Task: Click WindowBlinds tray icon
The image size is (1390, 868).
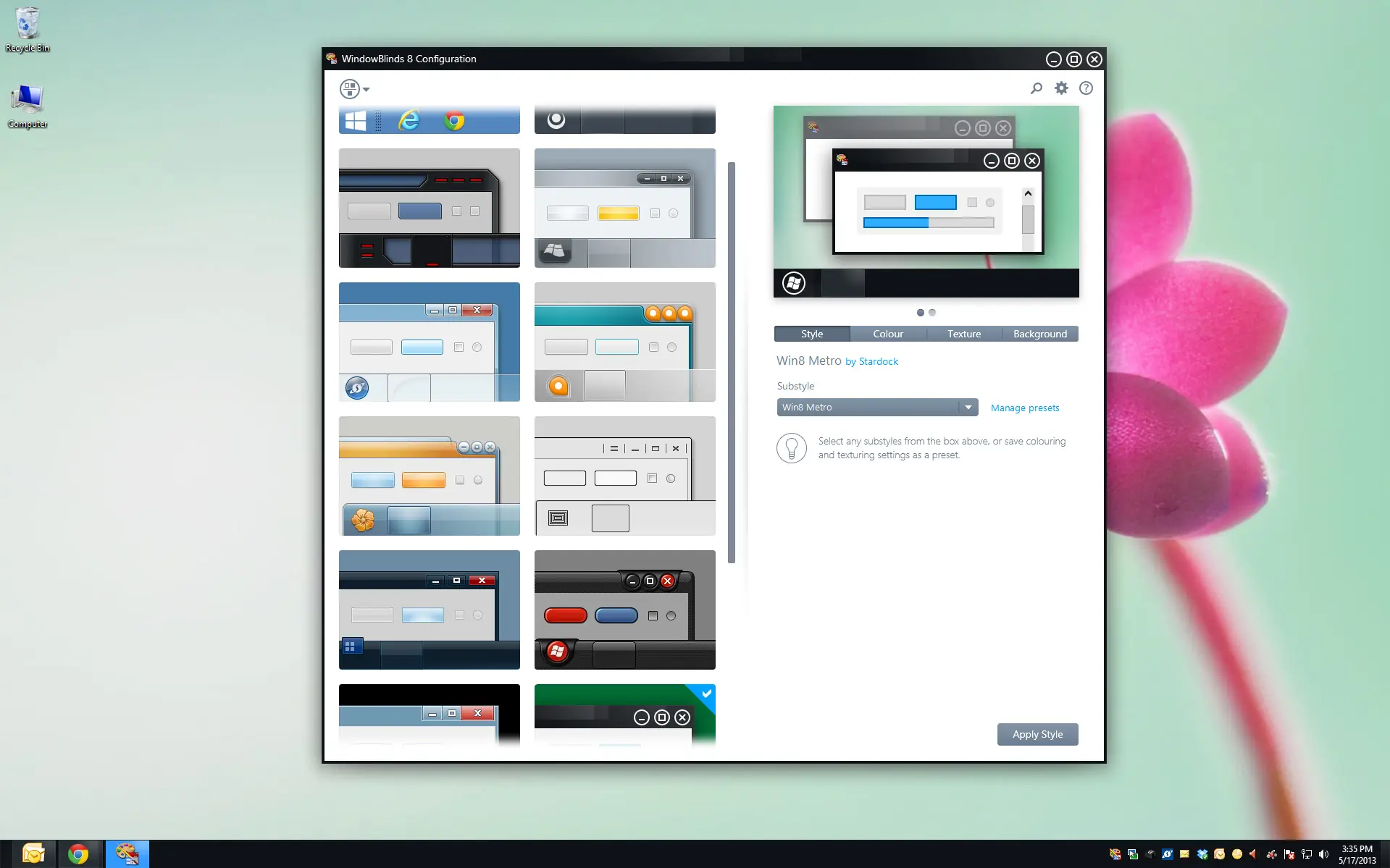Action: pos(1115,854)
